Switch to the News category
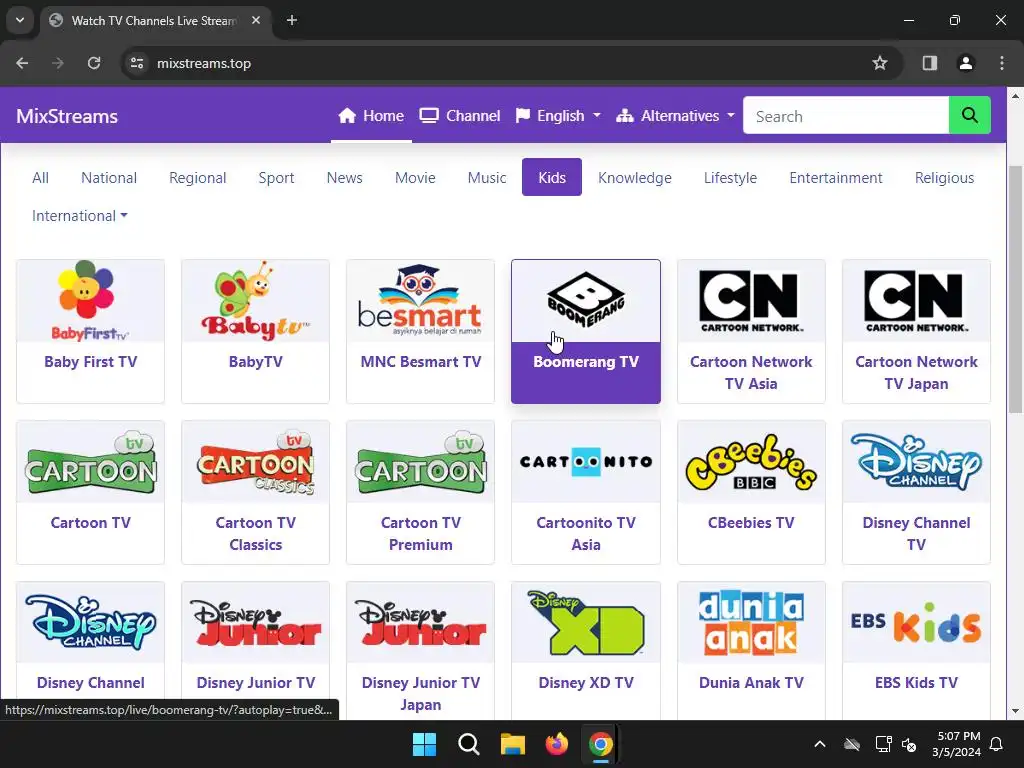The width and height of the screenshot is (1024, 768). (345, 178)
